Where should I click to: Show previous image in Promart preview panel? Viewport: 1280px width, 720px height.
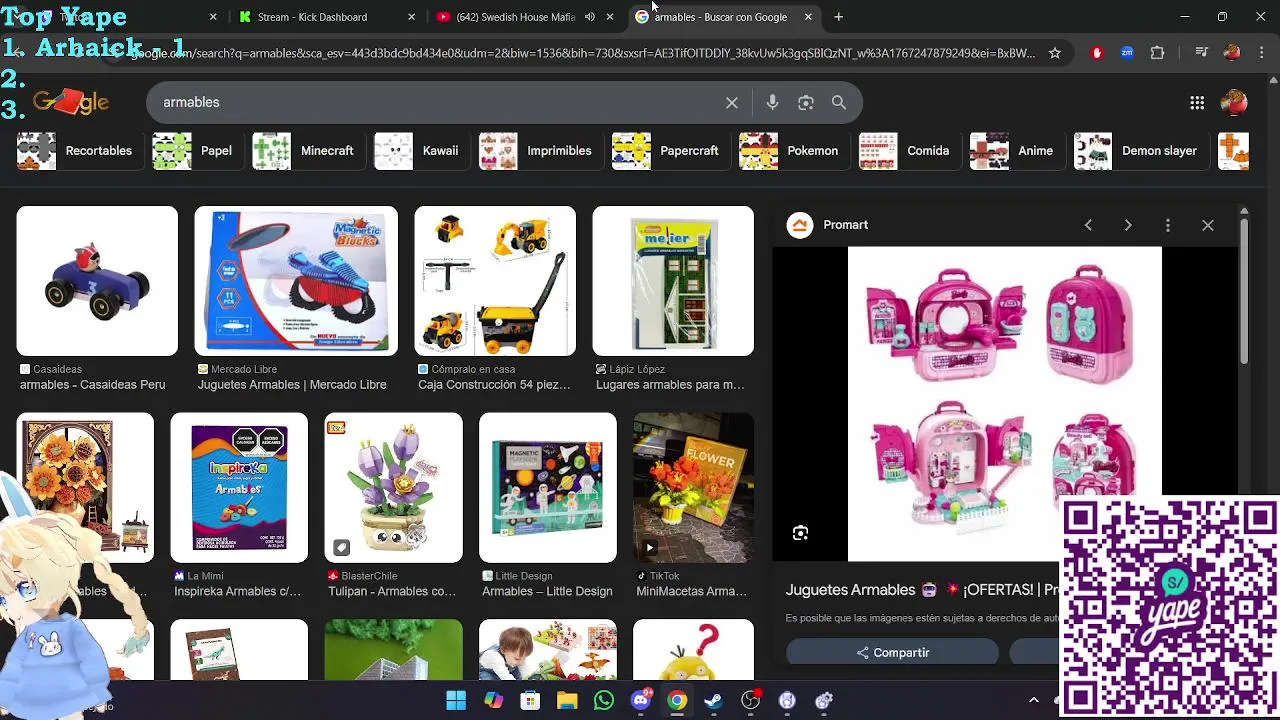point(1088,225)
